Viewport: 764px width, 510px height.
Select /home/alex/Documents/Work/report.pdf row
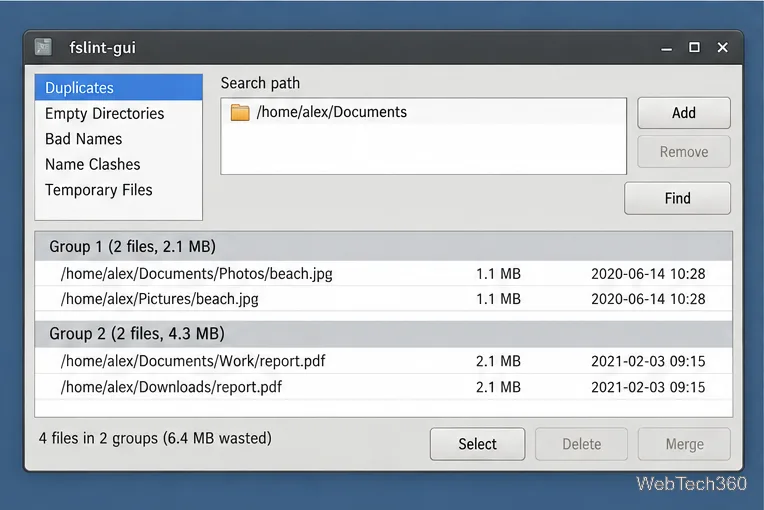[x=383, y=361]
